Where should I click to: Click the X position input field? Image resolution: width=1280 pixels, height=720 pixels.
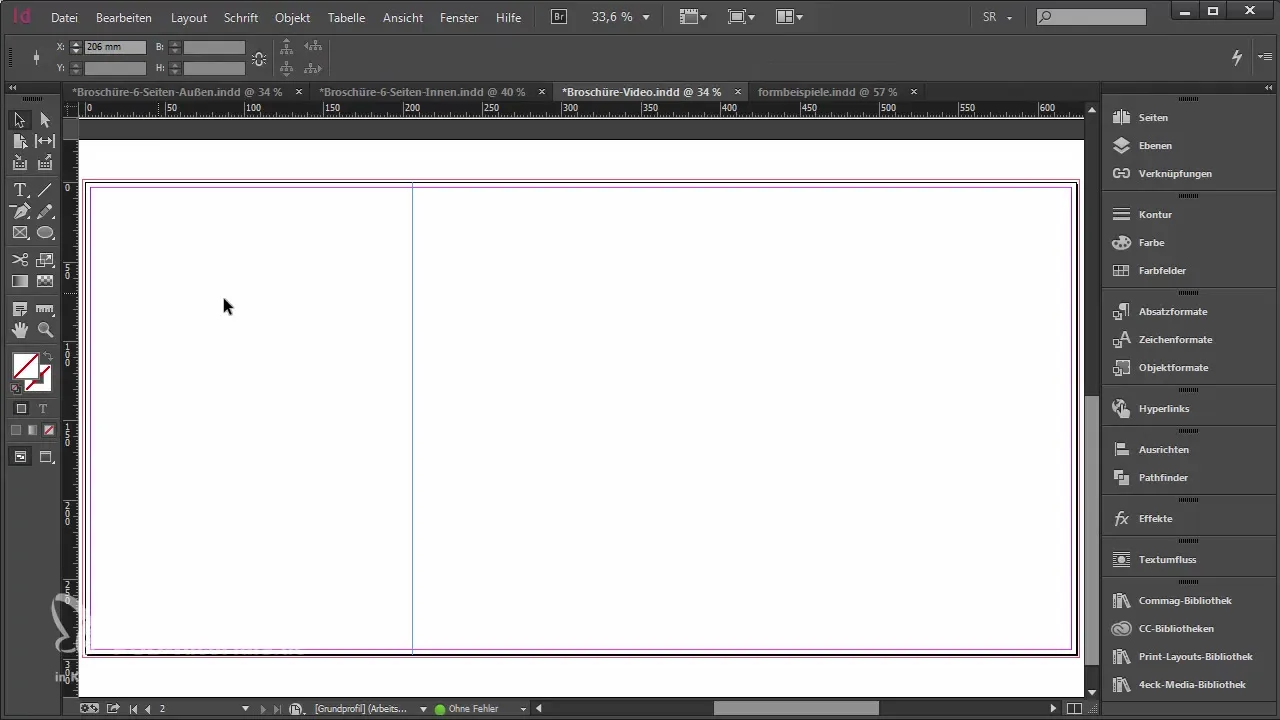(115, 47)
